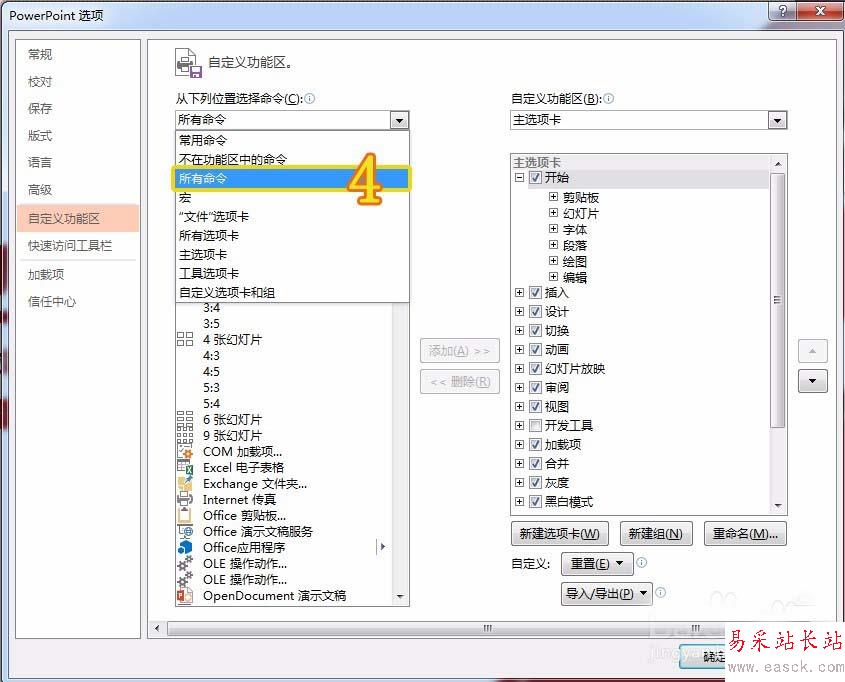Click the move down arrow button
845x682 pixels.
(812, 381)
